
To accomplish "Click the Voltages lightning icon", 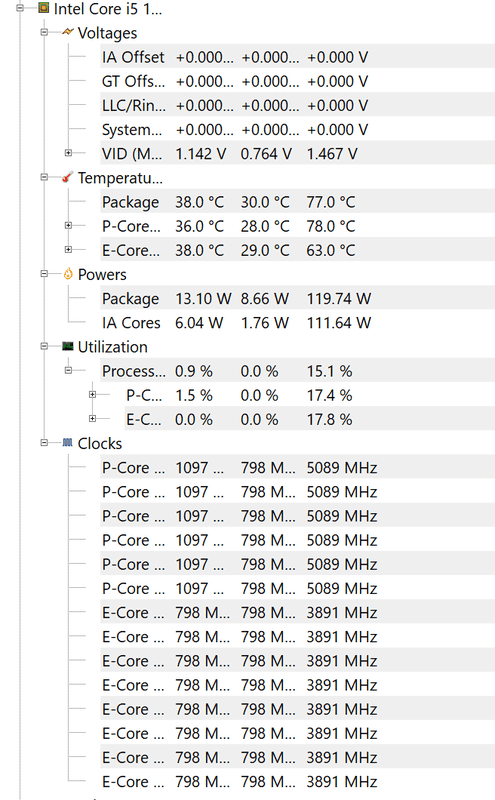I will pos(68,32).
